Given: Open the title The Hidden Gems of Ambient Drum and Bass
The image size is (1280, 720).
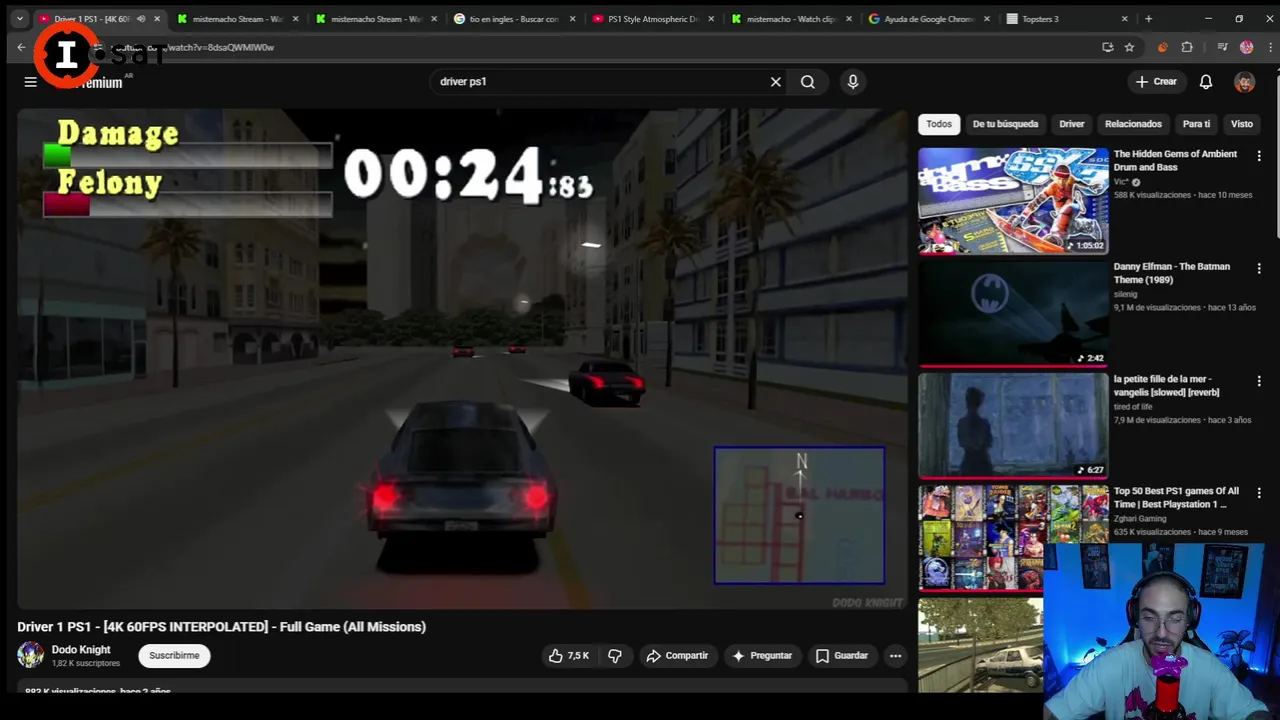Looking at the screenshot, I should coord(1175,161).
